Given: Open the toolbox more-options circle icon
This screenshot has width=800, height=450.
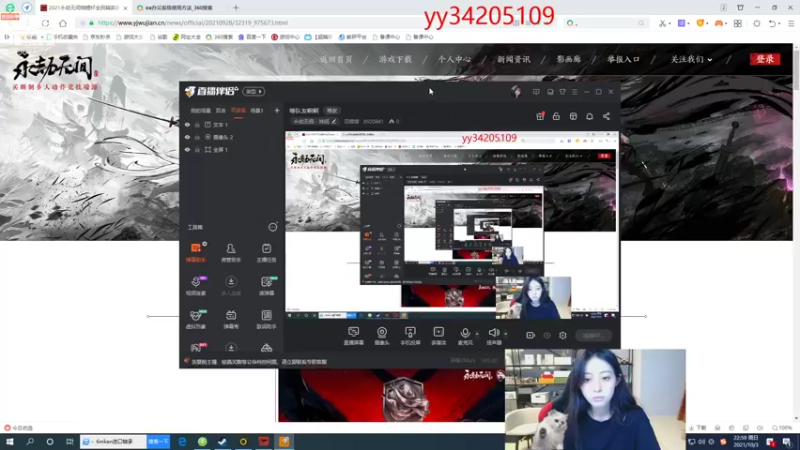Looking at the screenshot, I should pos(273,227).
